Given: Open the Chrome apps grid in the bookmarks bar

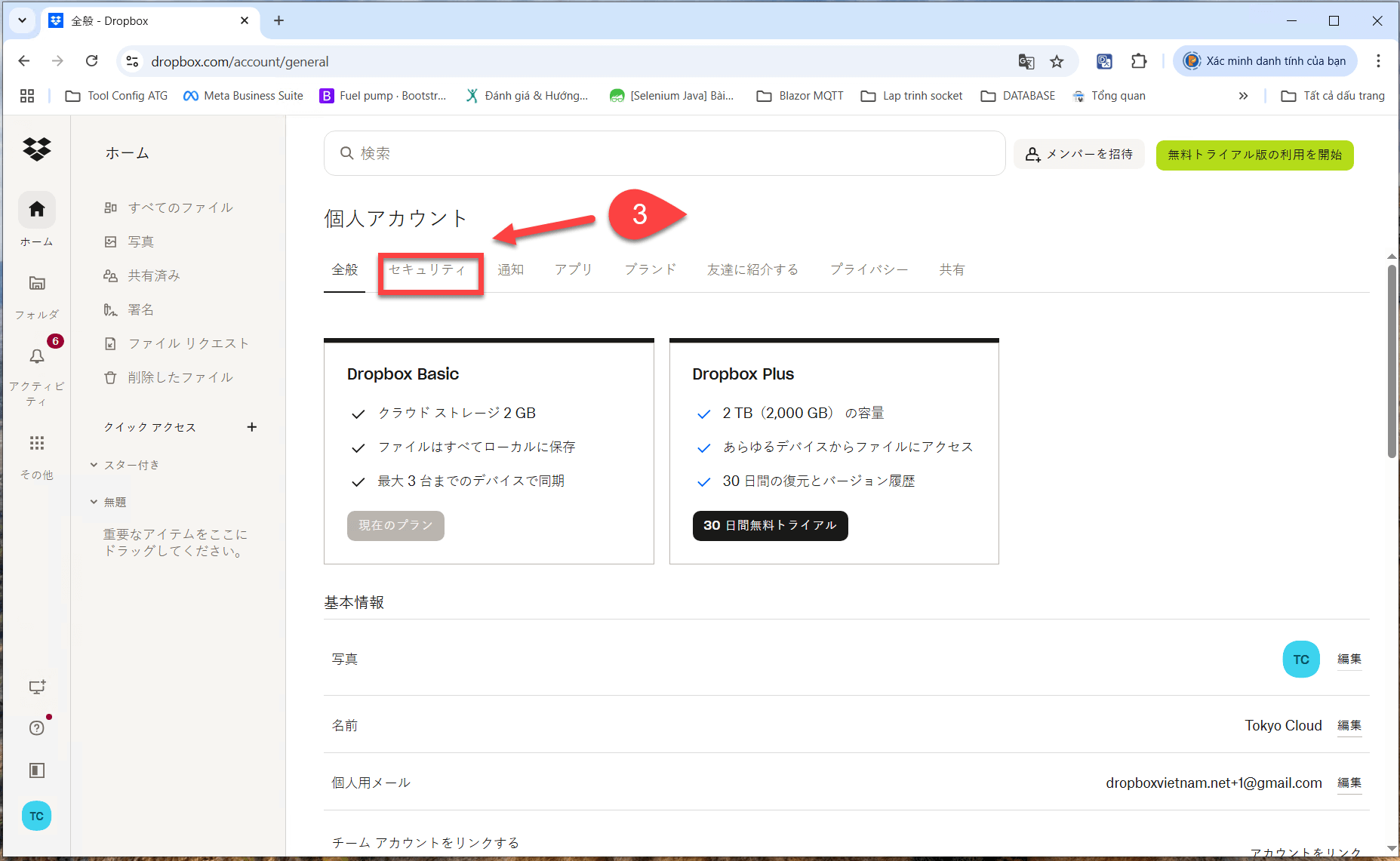Looking at the screenshot, I should [x=27, y=96].
